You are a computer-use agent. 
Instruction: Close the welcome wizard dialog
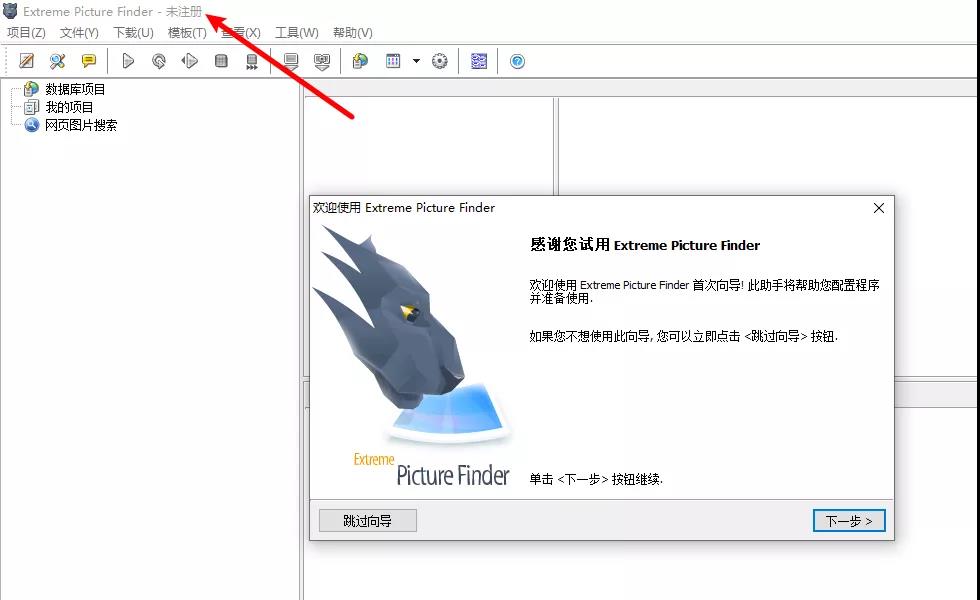point(879,208)
